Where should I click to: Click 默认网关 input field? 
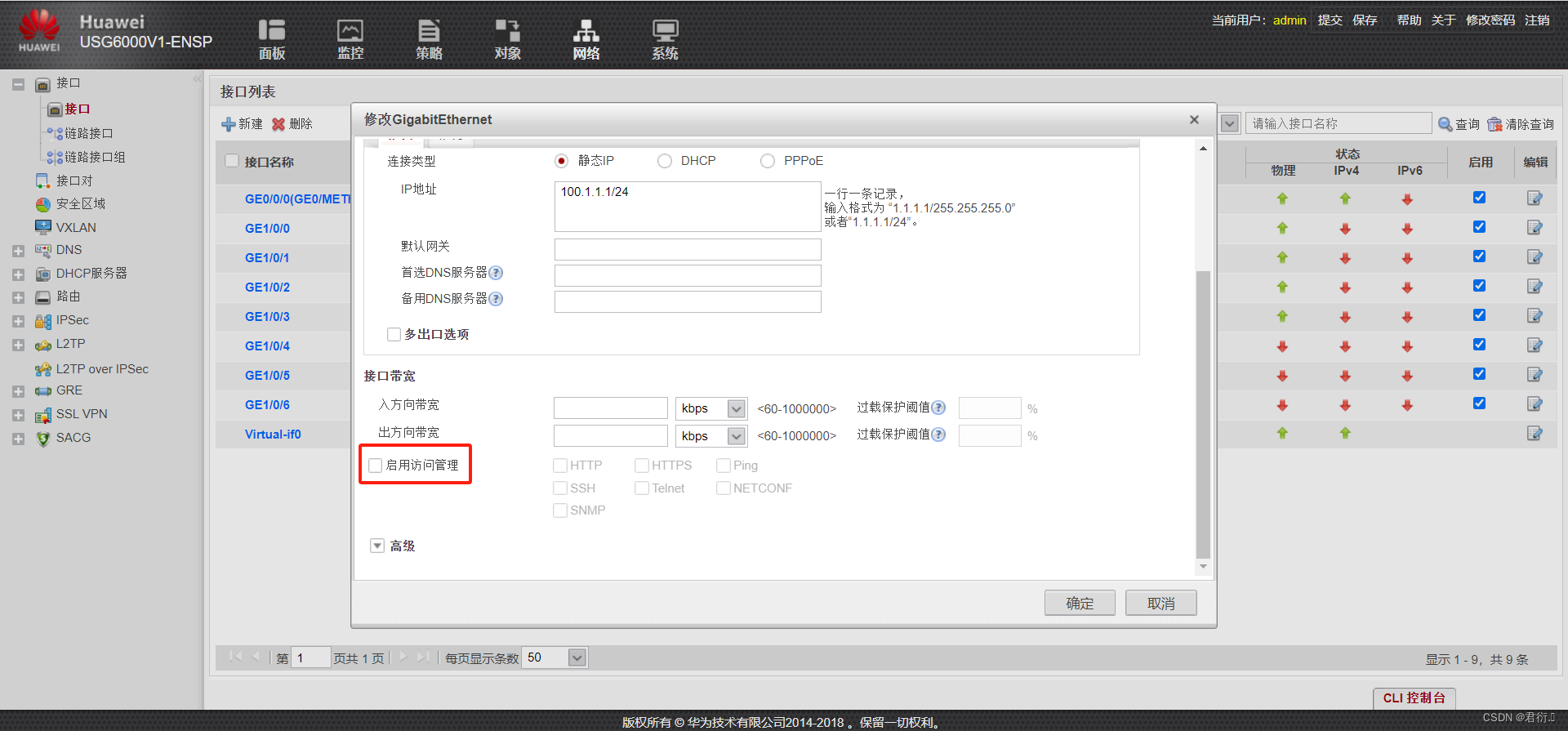click(x=688, y=249)
